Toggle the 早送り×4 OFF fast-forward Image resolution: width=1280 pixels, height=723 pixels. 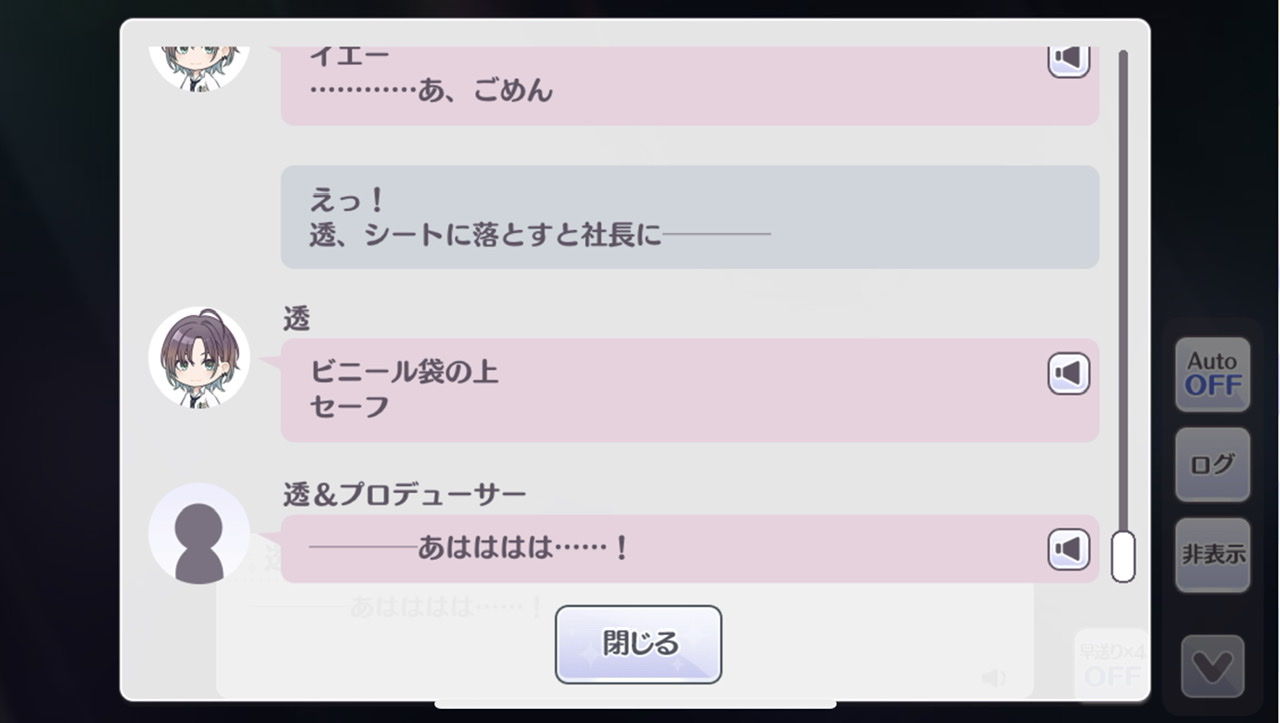click(x=1111, y=664)
